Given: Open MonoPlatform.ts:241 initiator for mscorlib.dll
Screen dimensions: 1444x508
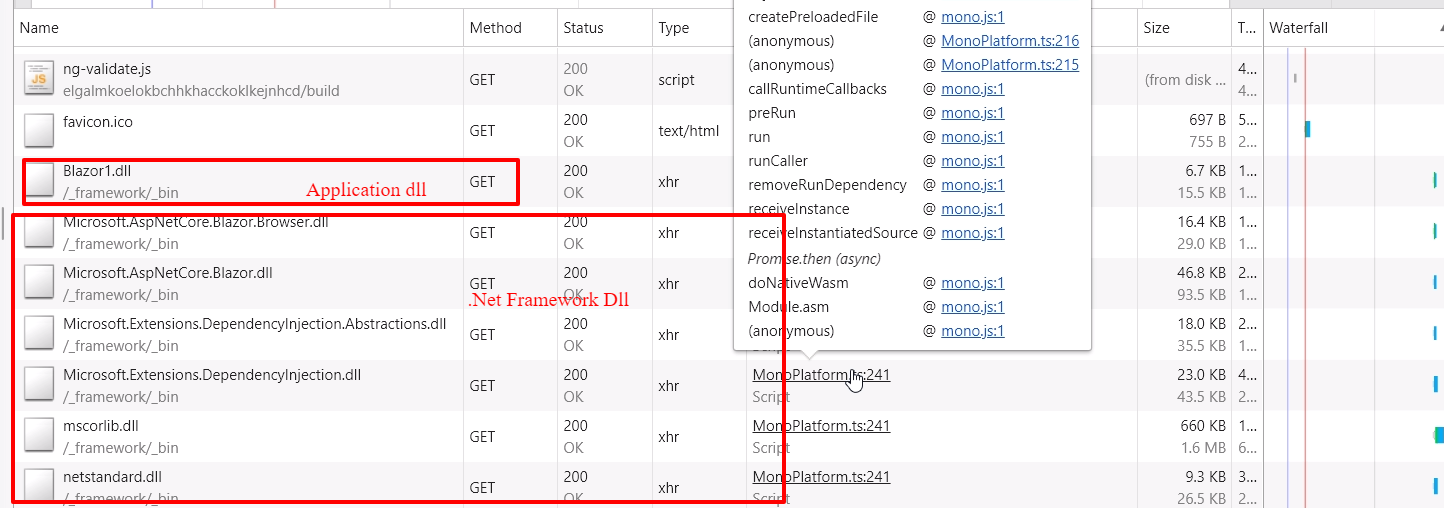Looking at the screenshot, I should [x=821, y=426].
